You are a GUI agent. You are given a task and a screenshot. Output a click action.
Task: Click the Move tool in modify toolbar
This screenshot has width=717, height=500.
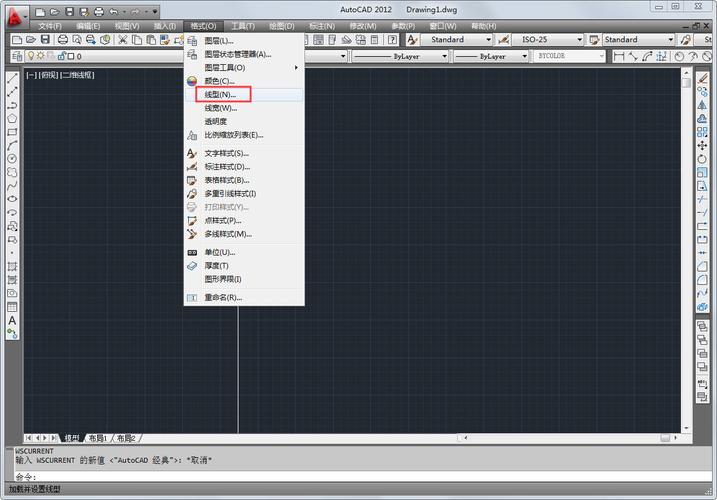tap(702, 145)
